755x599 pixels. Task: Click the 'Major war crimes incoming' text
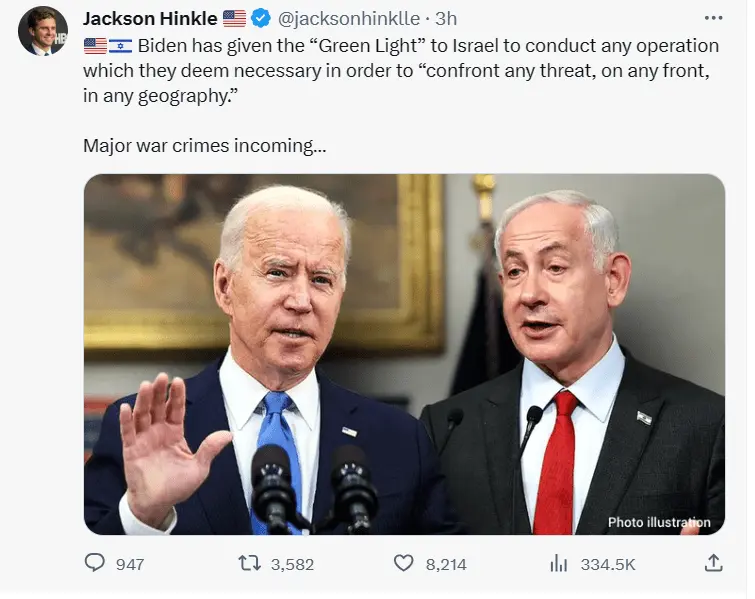click(x=204, y=145)
